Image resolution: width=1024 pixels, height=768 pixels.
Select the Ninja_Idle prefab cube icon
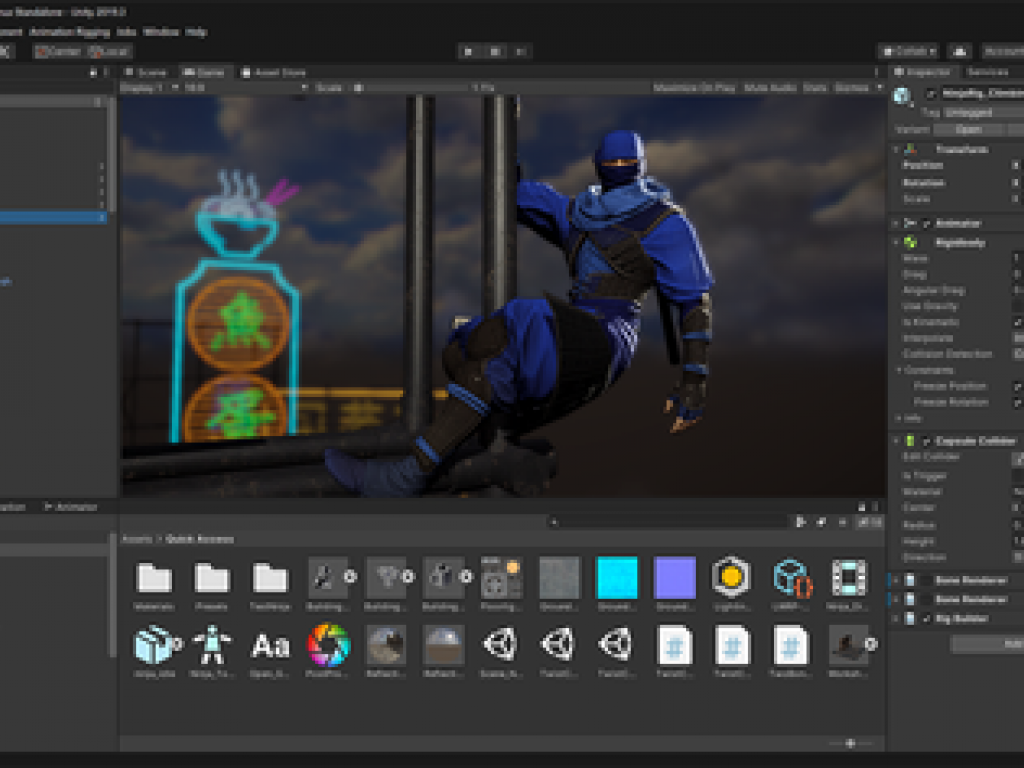coord(154,645)
